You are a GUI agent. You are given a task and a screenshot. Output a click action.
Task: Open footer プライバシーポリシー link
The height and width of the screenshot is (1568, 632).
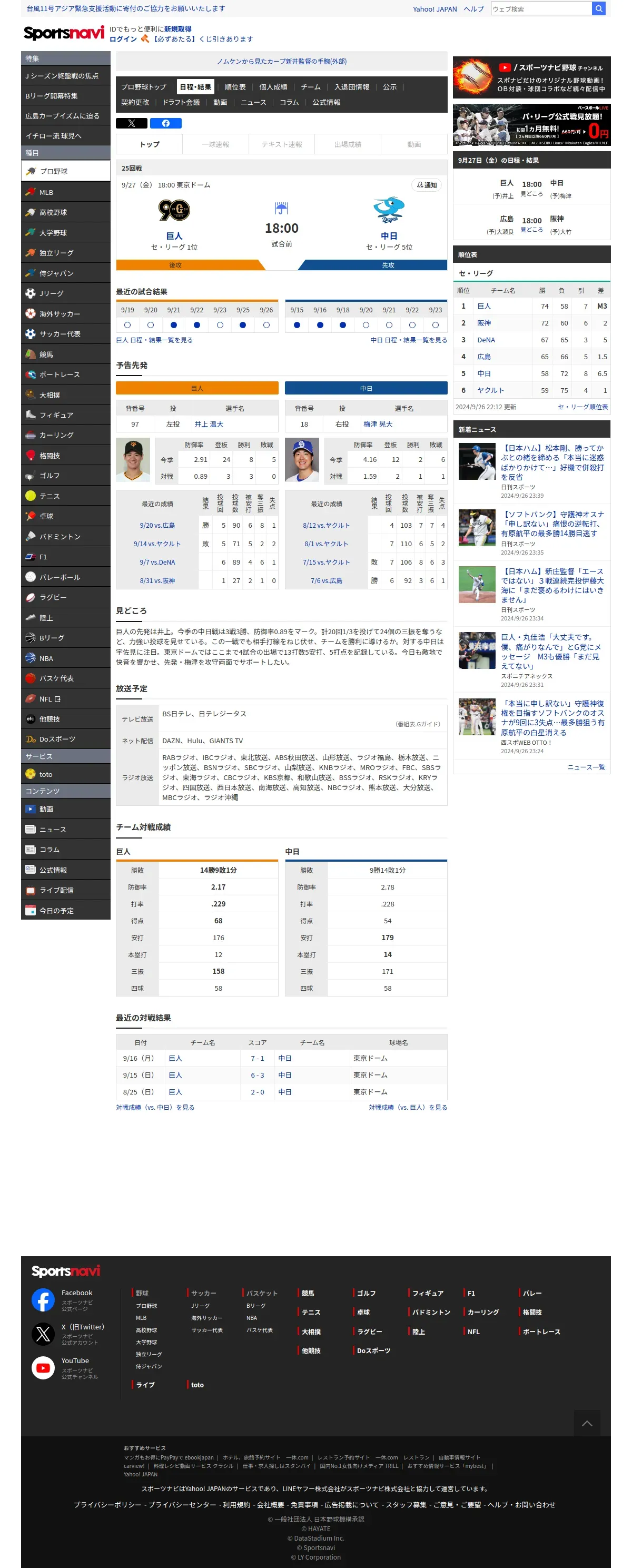click(x=107, y=1504)
